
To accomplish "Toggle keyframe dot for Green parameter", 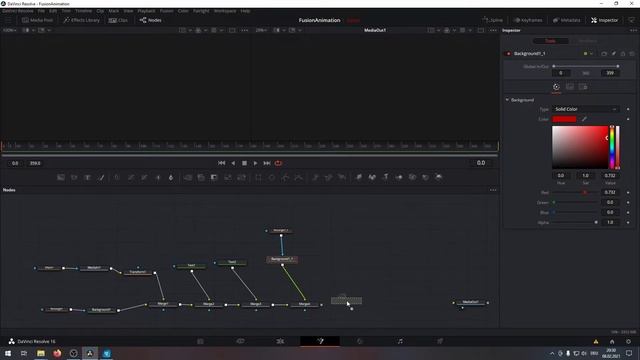I will click(x=628, y=202).
